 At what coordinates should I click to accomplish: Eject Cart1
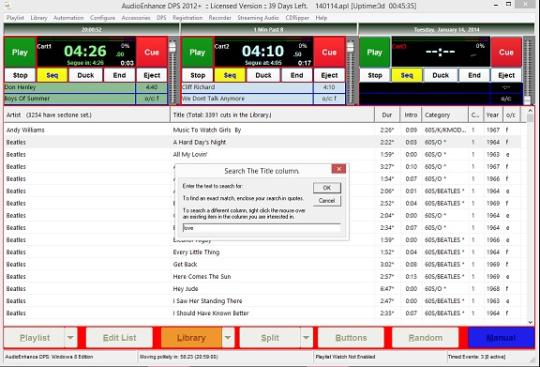152,75
